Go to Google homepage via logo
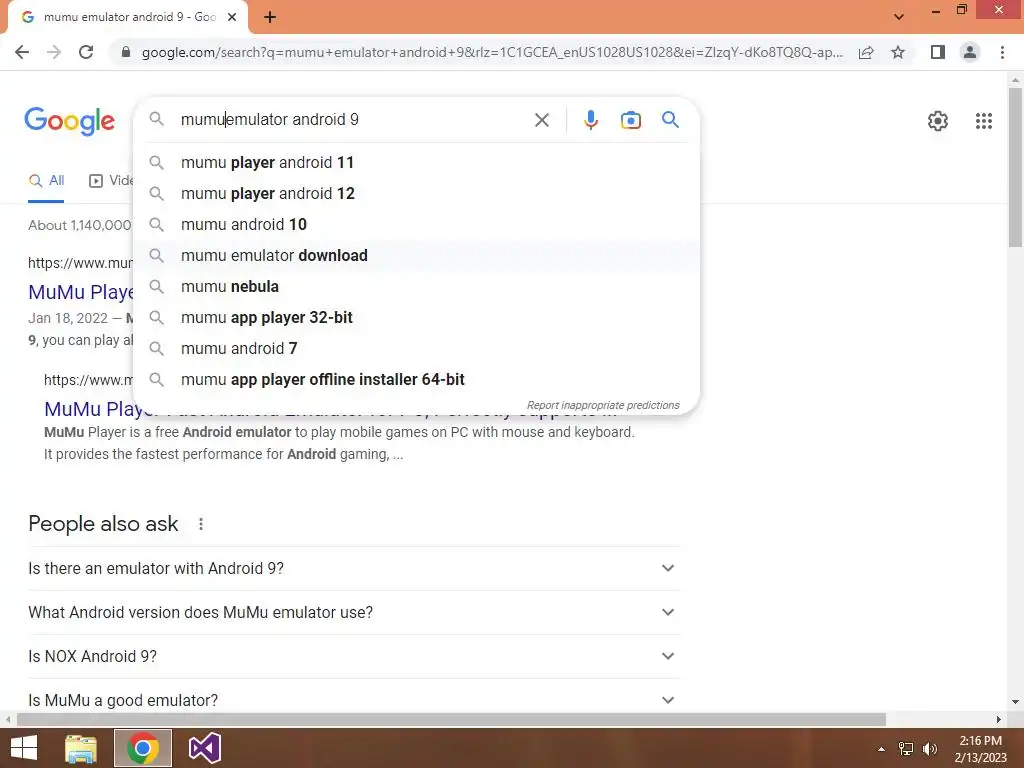1024x768 pixels. pos(69,121)
